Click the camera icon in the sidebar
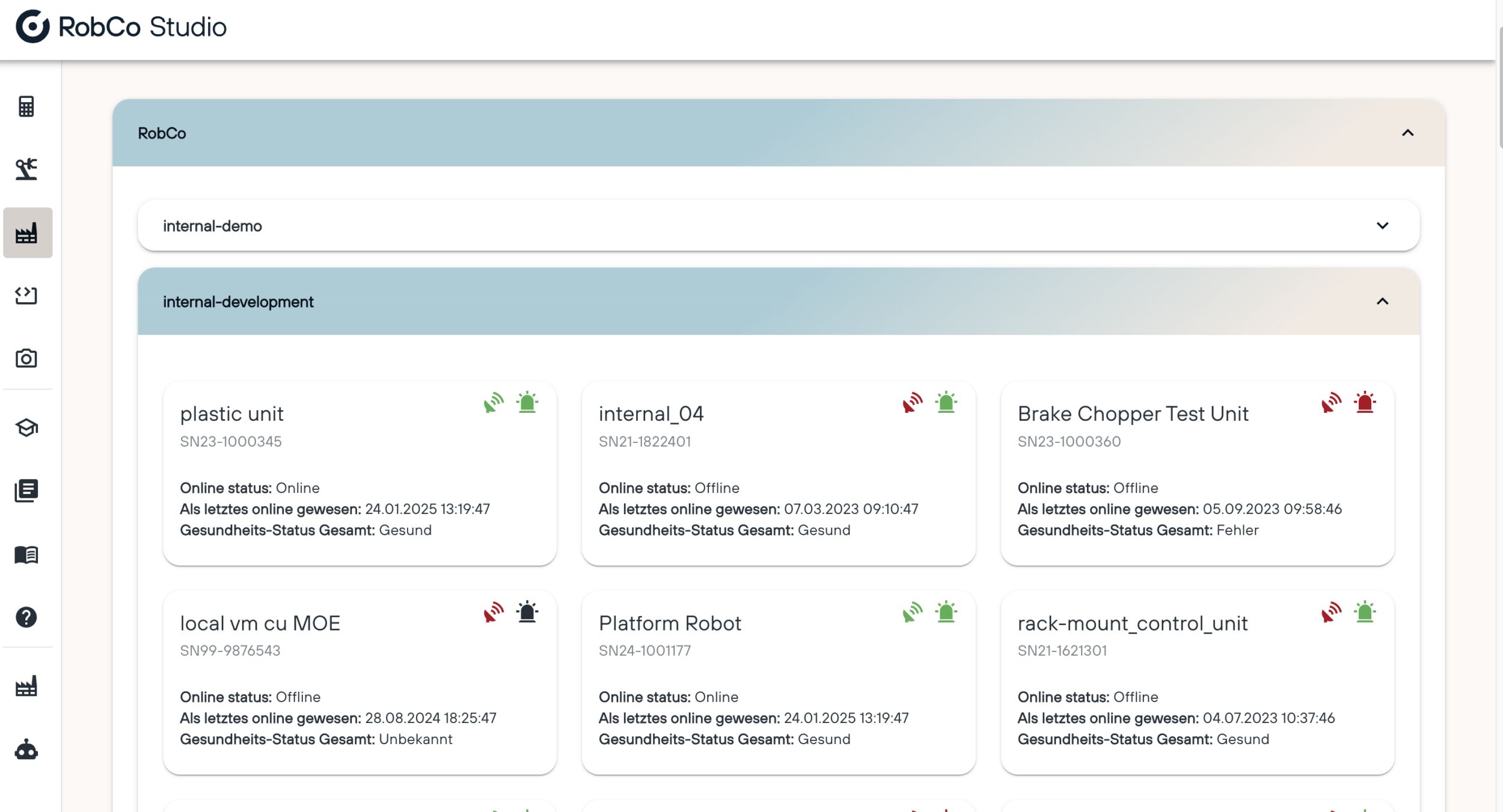The image size is (1503, 812). click(x=26, y=358)
